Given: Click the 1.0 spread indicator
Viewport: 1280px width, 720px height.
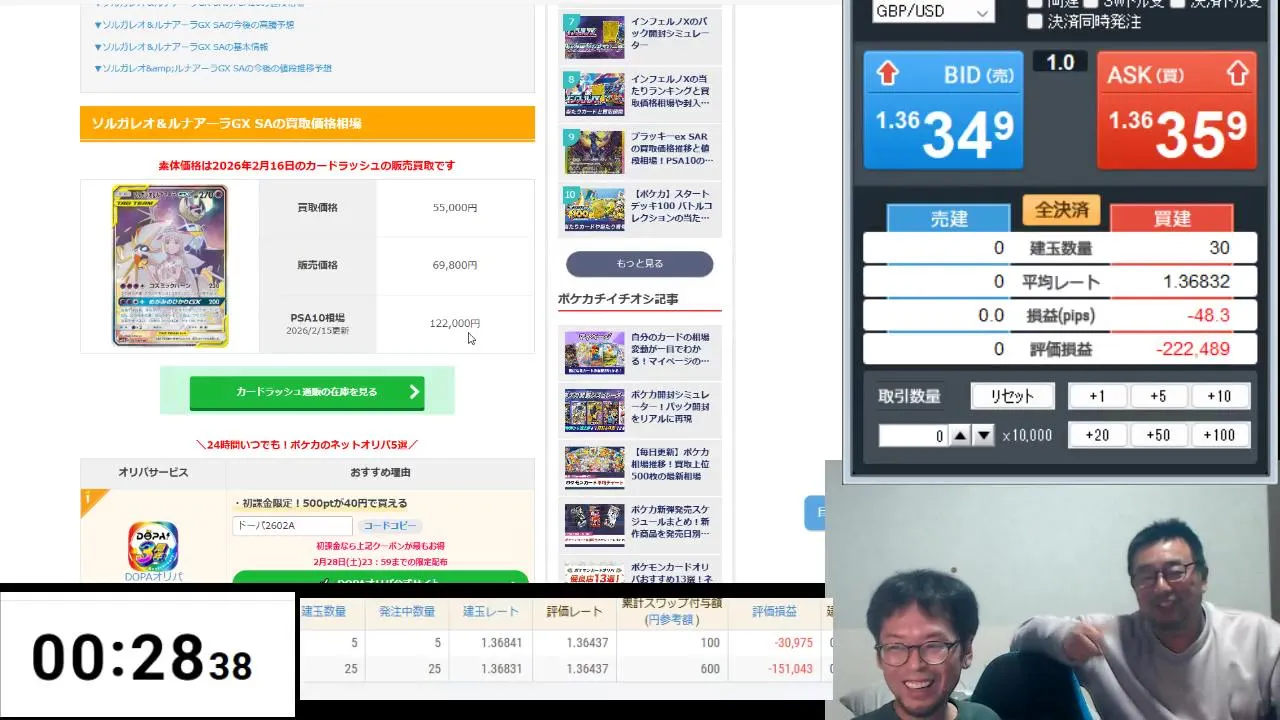Looking at the screenshot, I should coord(1060,62).
